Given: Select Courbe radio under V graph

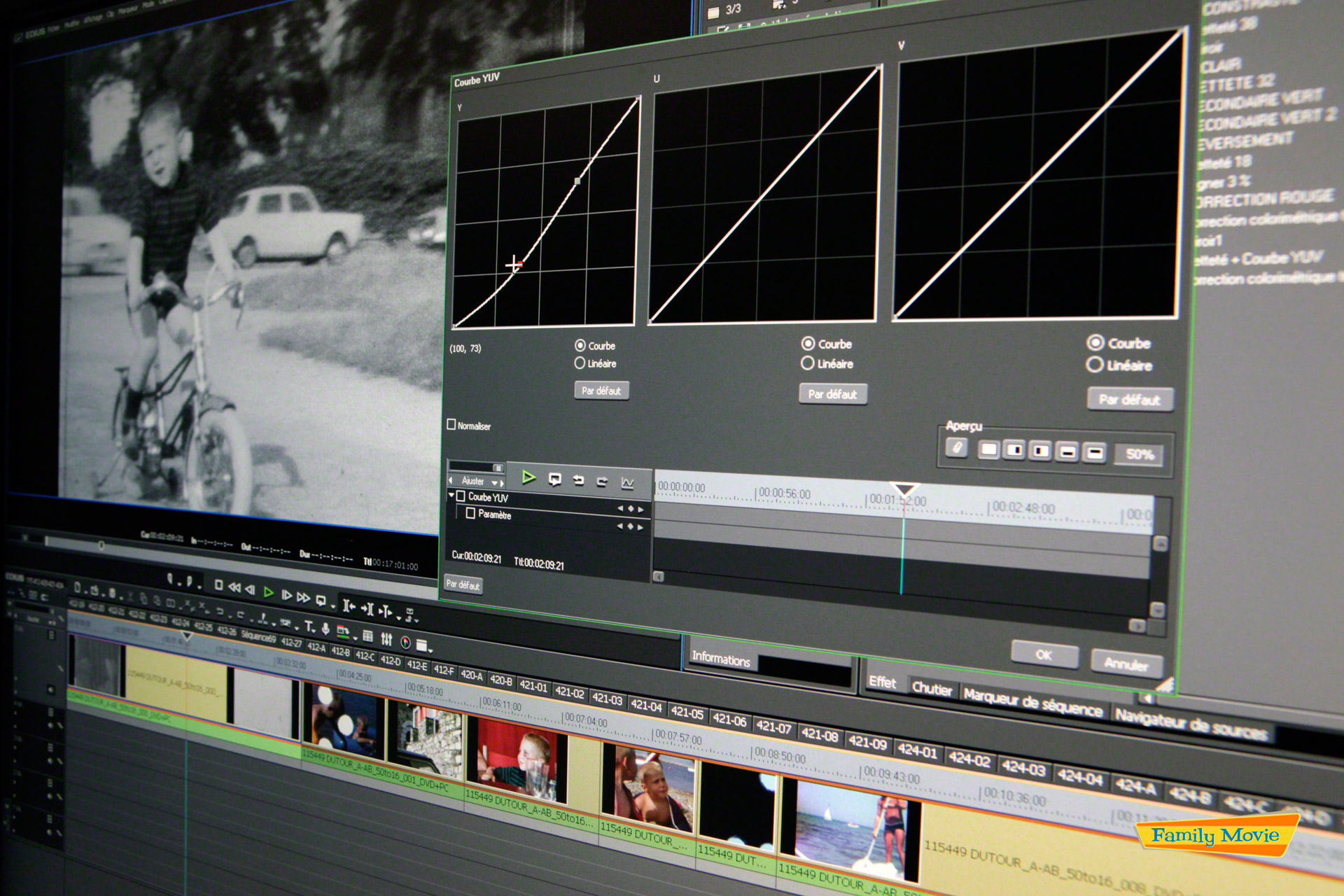Looking at the screenshot, I should 1095,342.
